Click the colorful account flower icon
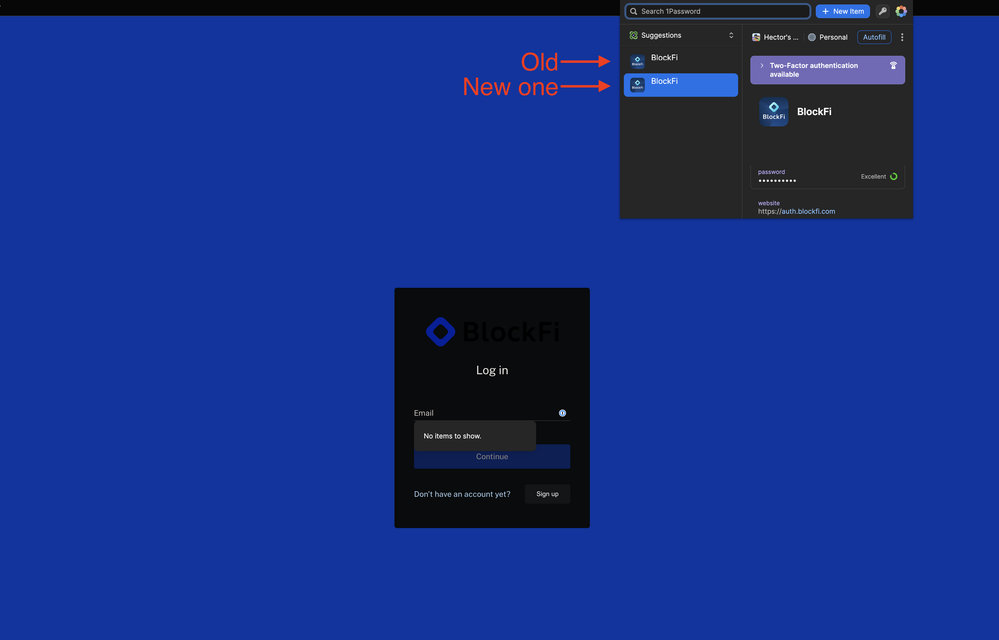Viewport: 999px width, 640px height. coord(901,11)
